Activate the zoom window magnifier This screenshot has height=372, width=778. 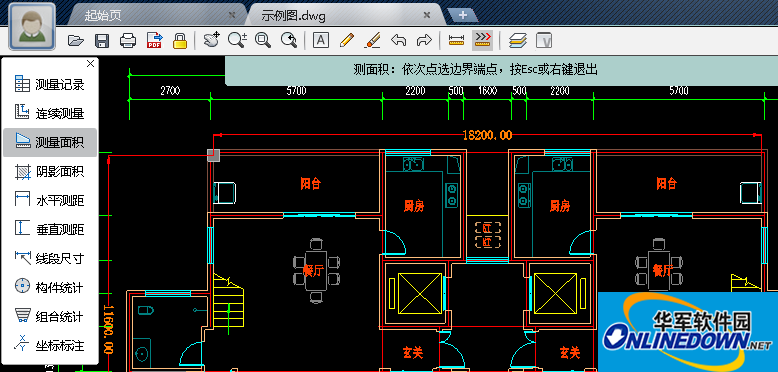[263, 40]
